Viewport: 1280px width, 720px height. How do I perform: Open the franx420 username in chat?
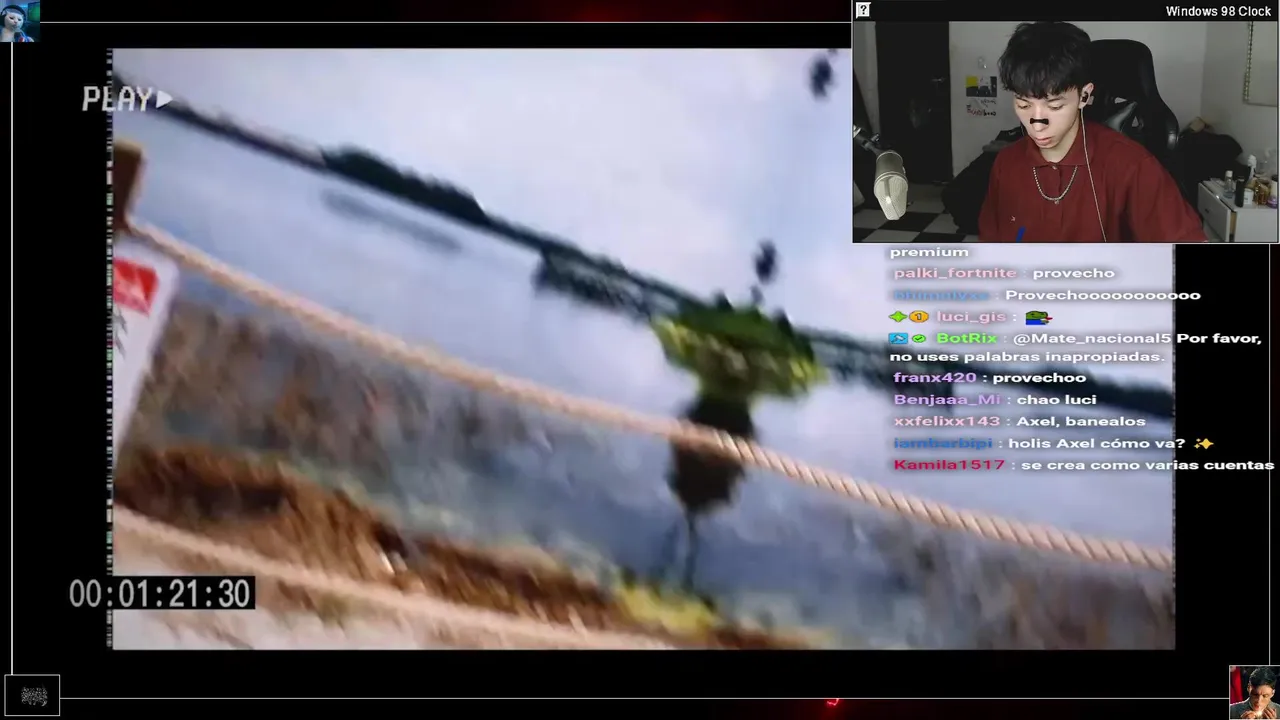coord(935,377)
